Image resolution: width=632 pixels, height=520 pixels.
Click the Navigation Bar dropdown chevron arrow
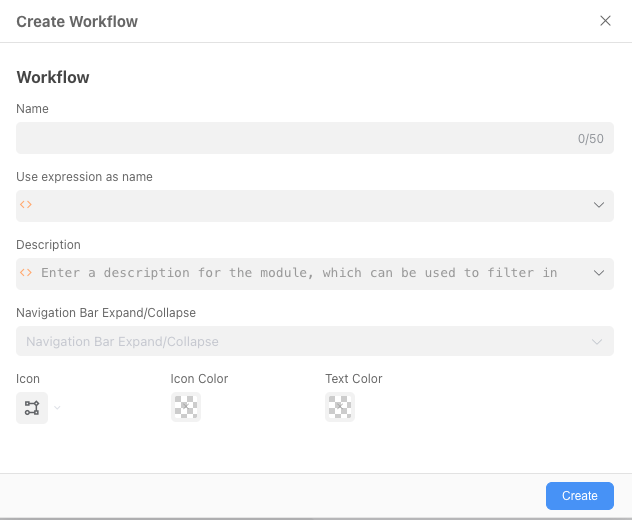pyautogui.click(x=598, y=341)
